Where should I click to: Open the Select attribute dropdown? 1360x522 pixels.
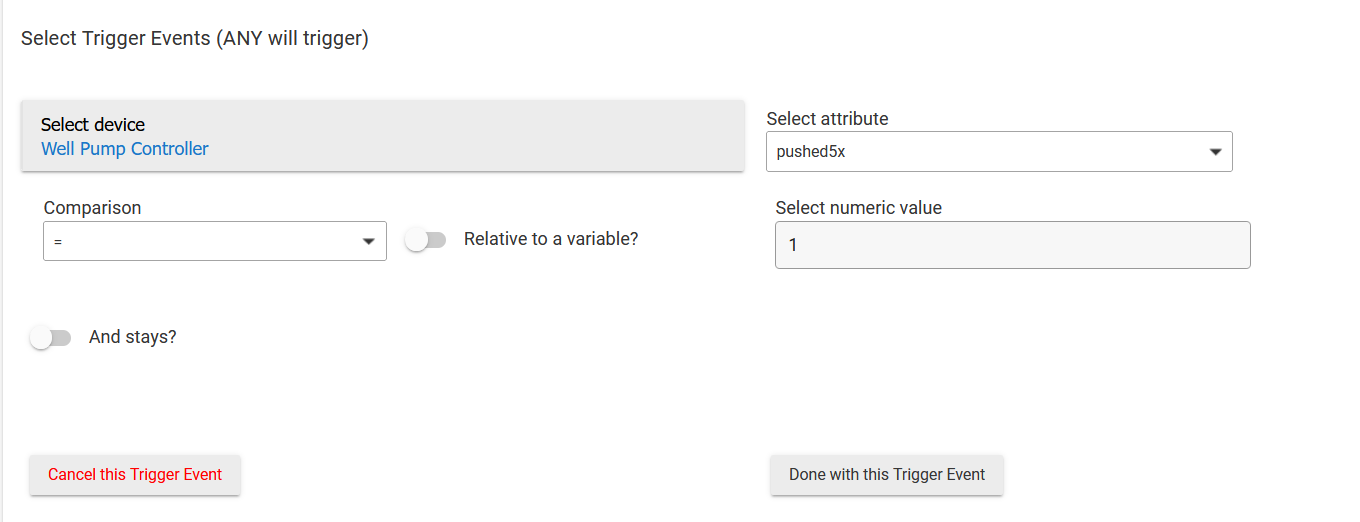point(998,152)
